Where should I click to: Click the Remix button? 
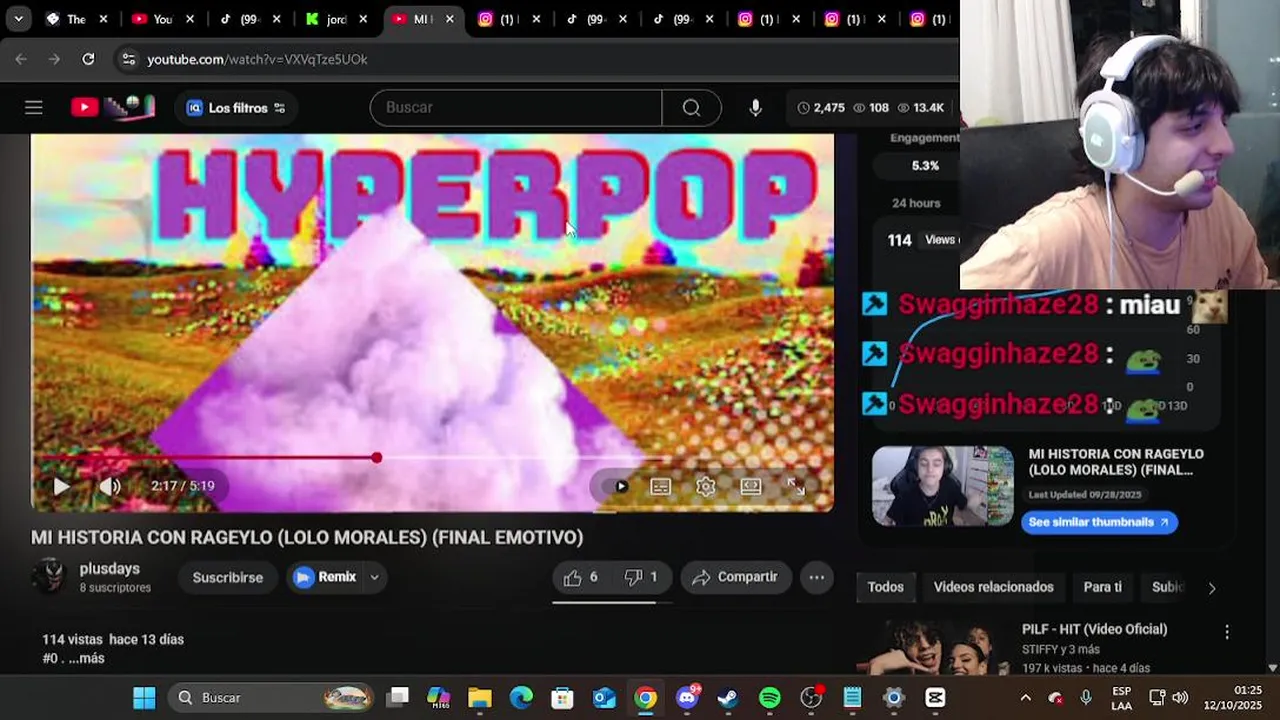tap(326, 577)
